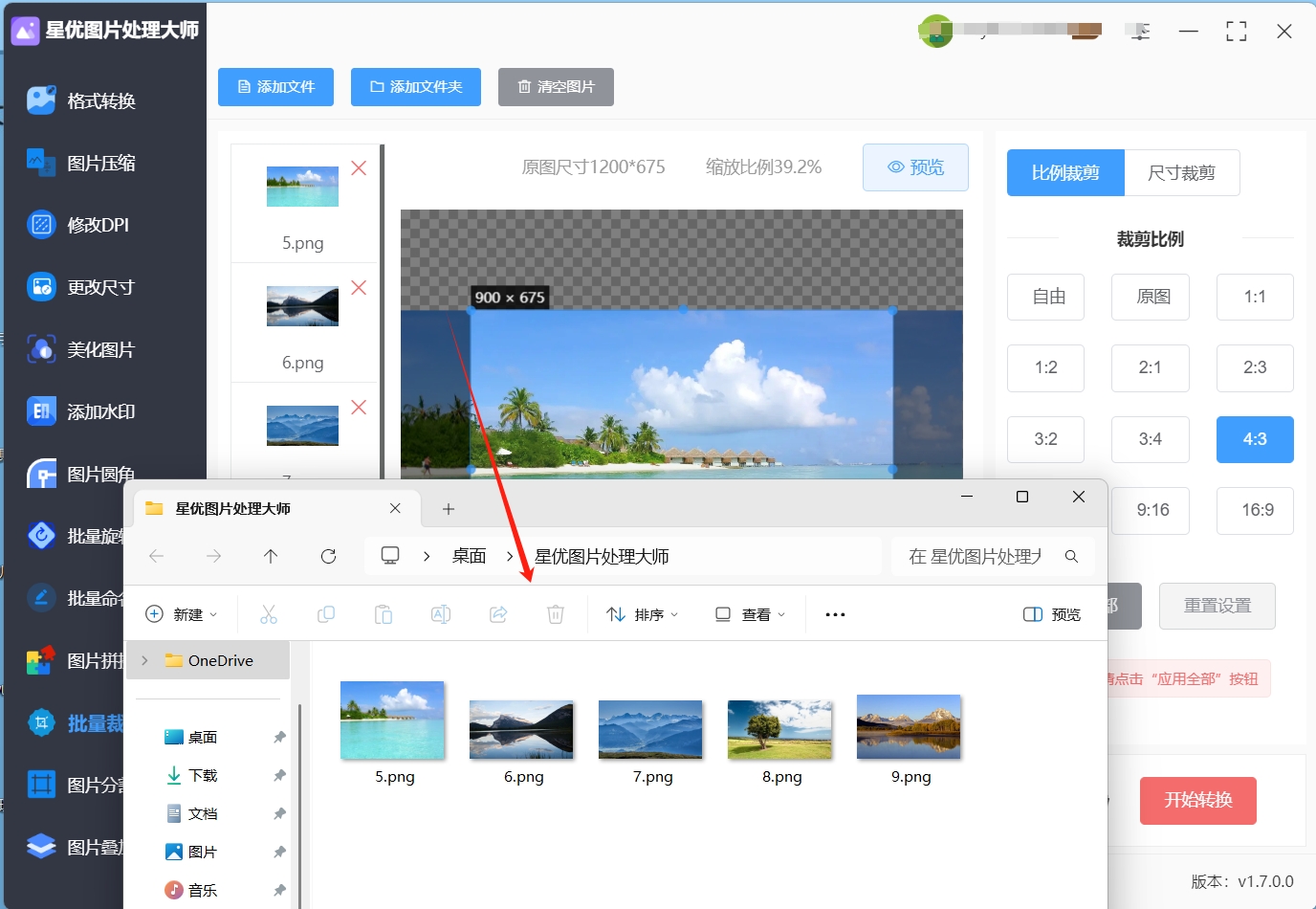Switch to the 尺寸裁剪 tab
The height and width of the screenshot is (909, 1316).
1182,173
